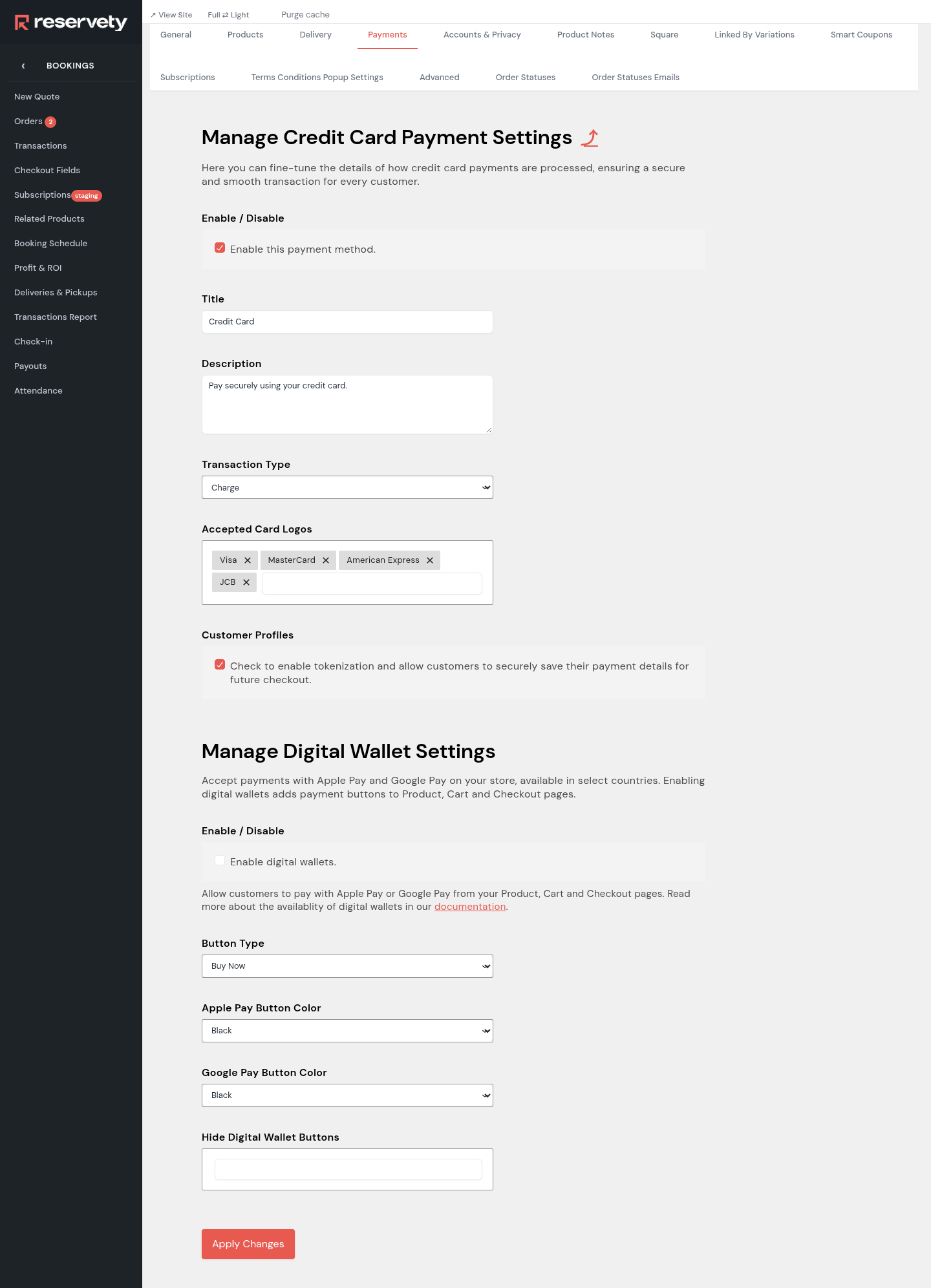Remove the American Express tag

[x=430, y=560]
